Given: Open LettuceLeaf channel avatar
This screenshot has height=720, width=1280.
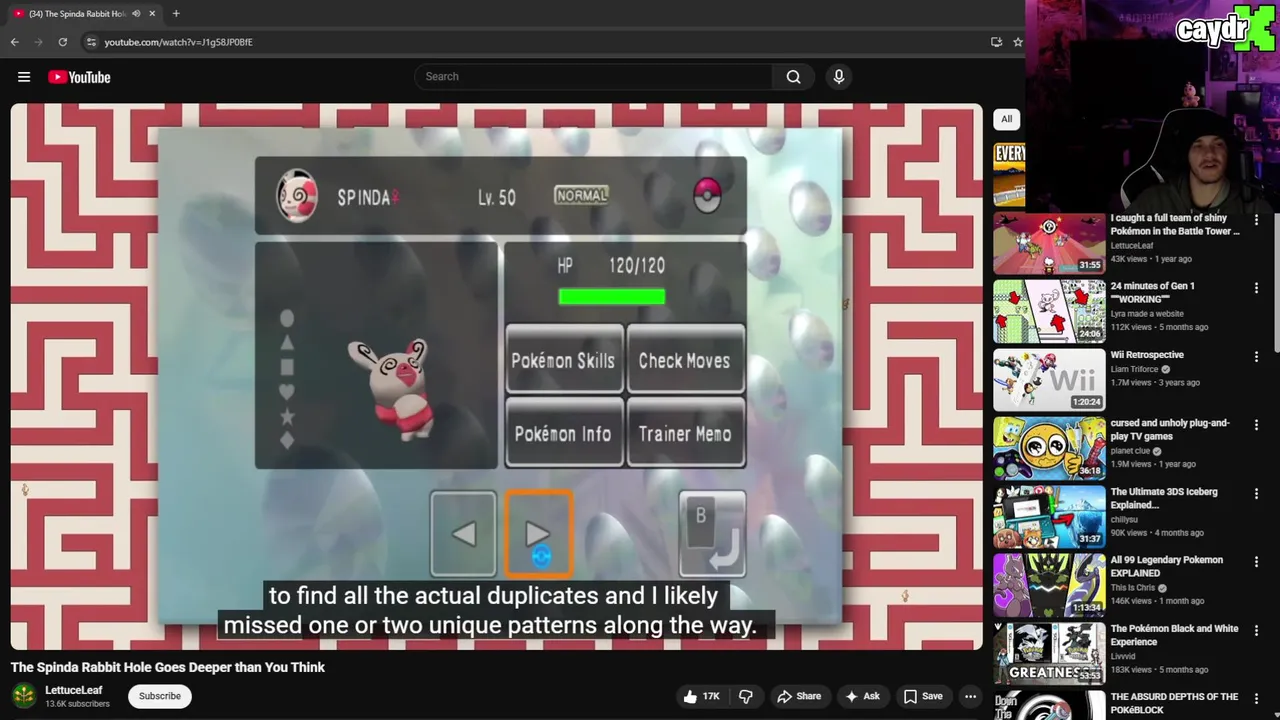Looking at the screenshot, I should tap(24, 695).
